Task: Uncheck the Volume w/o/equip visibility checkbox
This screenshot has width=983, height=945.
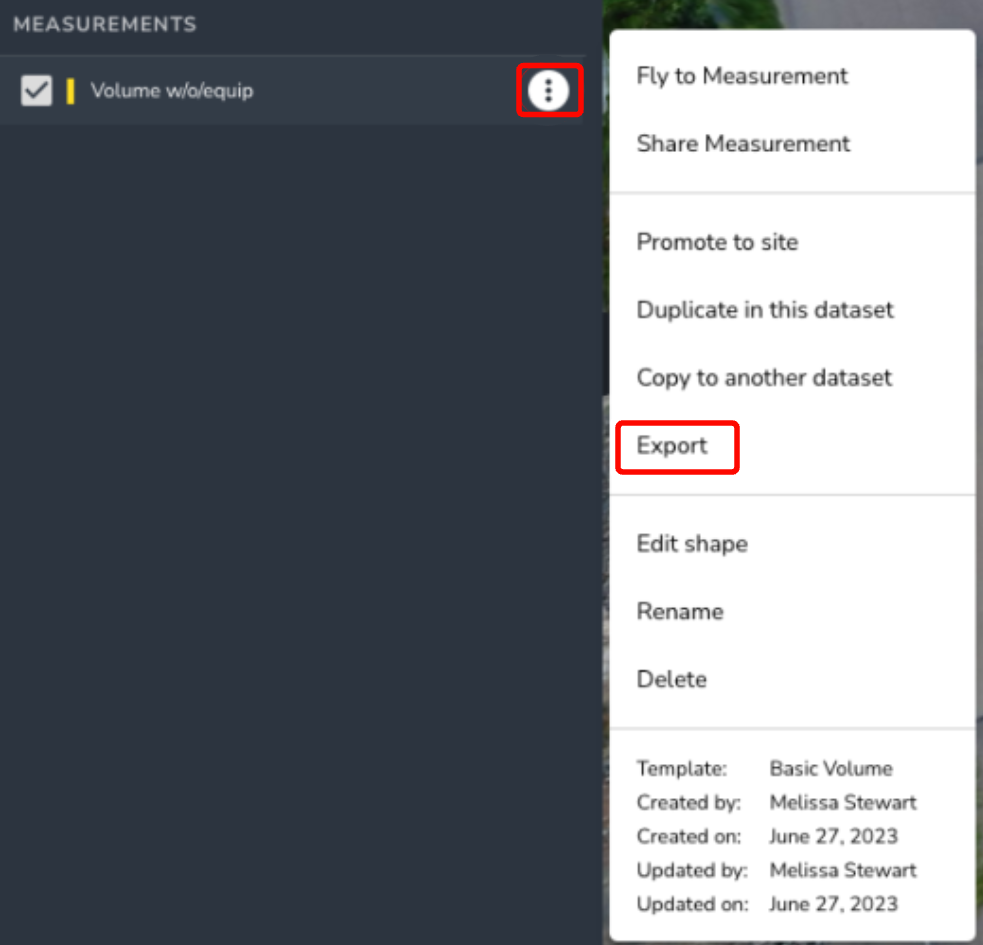Action: (x=36, y=90)
